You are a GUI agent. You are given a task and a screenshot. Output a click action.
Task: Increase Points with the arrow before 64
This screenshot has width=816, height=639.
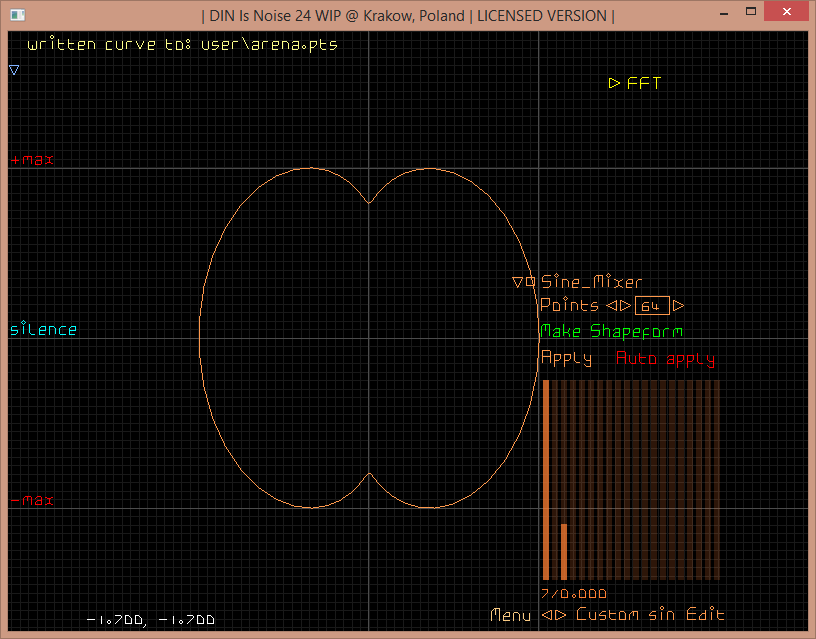[625, 306]
